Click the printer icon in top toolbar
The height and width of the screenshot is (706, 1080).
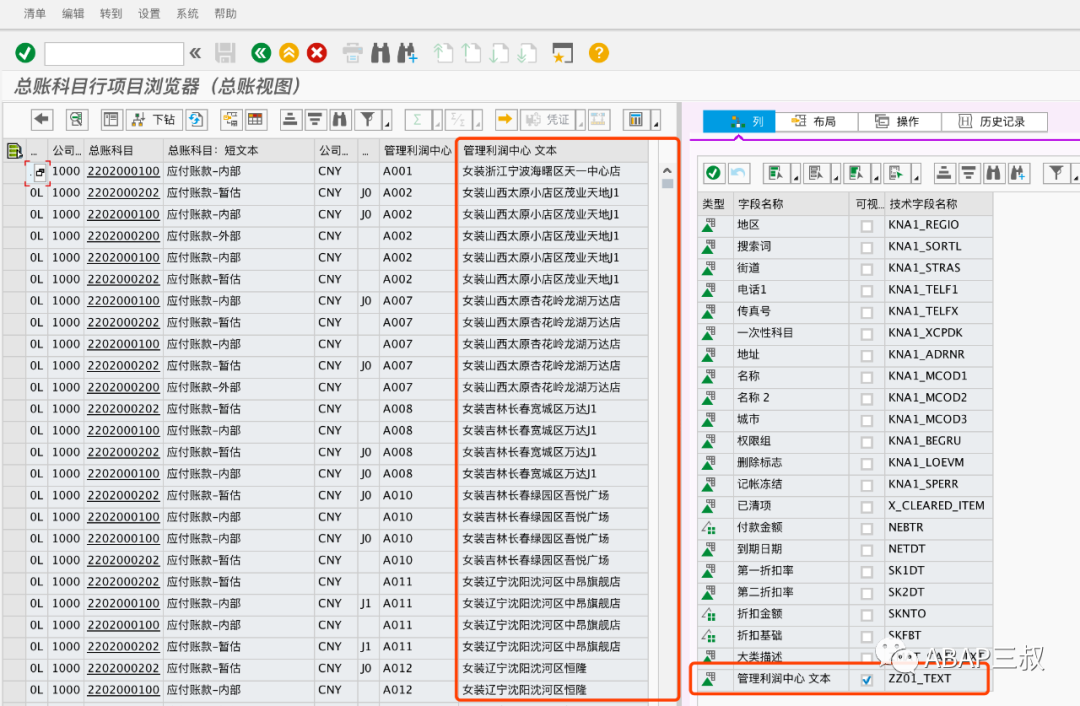click(353, 53)
